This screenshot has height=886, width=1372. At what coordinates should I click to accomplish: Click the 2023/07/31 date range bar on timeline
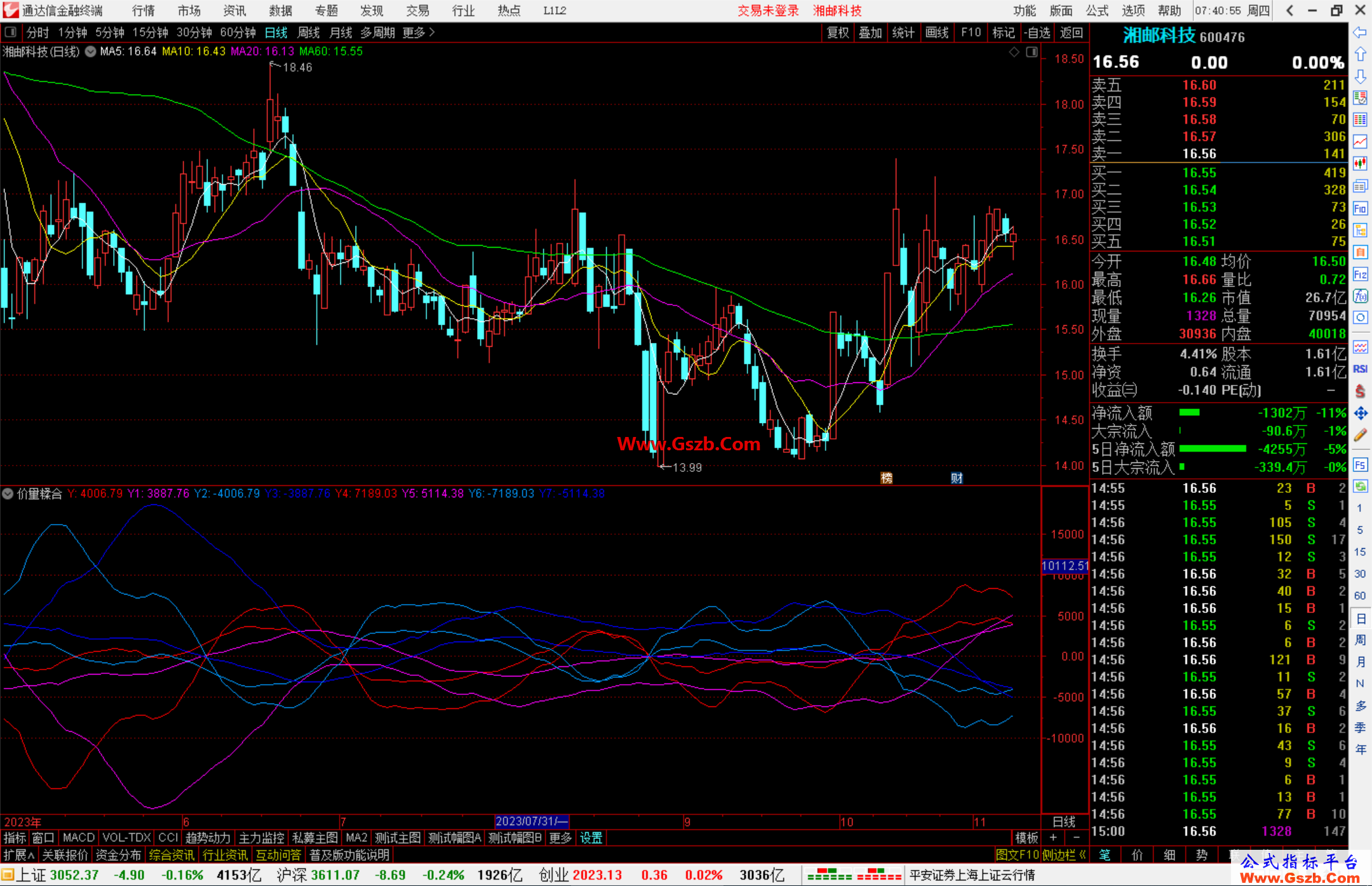pos(532,821)
